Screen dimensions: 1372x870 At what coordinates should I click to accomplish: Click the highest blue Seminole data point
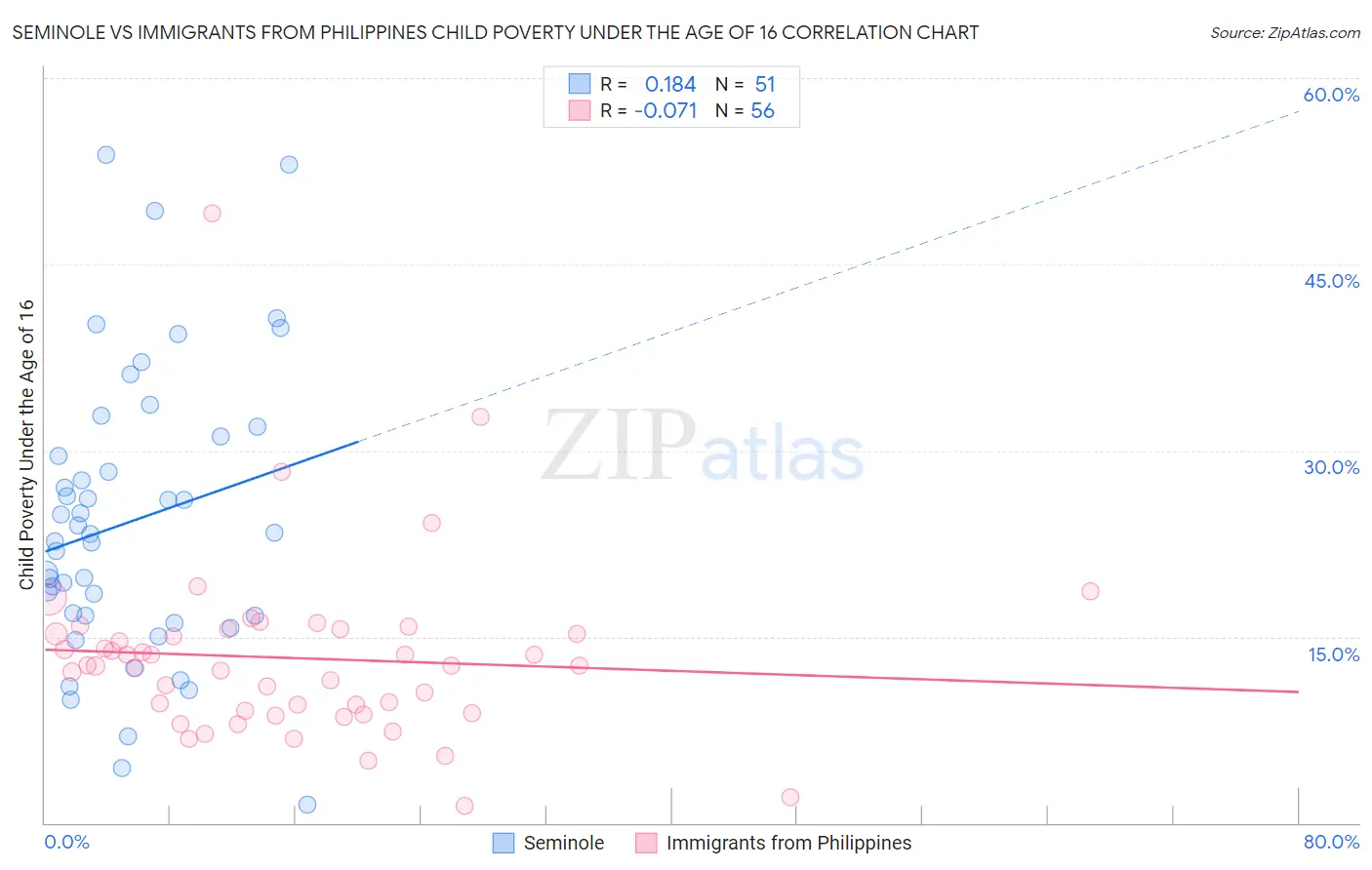[x=106, y=155]
